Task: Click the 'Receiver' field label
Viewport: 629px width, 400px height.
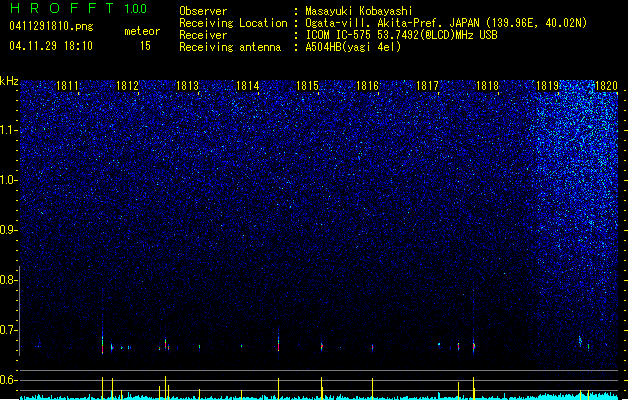Action: (x=203, y=35)
